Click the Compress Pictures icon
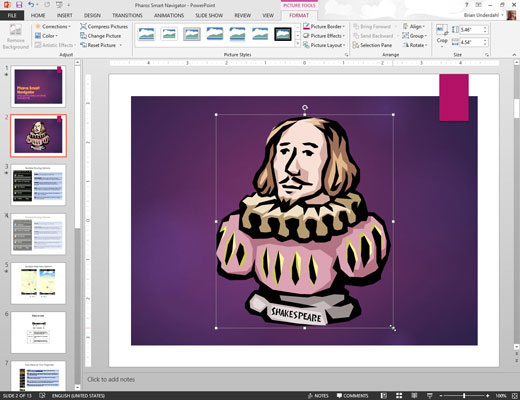 83,26
